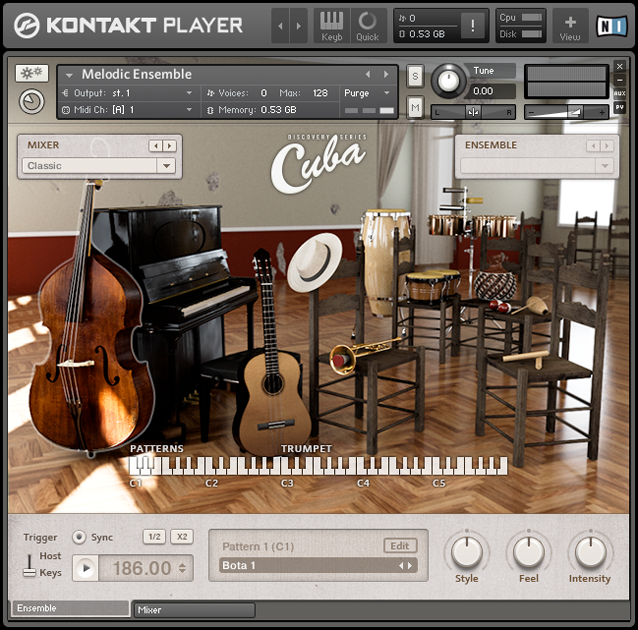The height and width of the screenshot is (630, 638).
Task: Step the 186.00 tempo arrows
Action: coord(183,568)
